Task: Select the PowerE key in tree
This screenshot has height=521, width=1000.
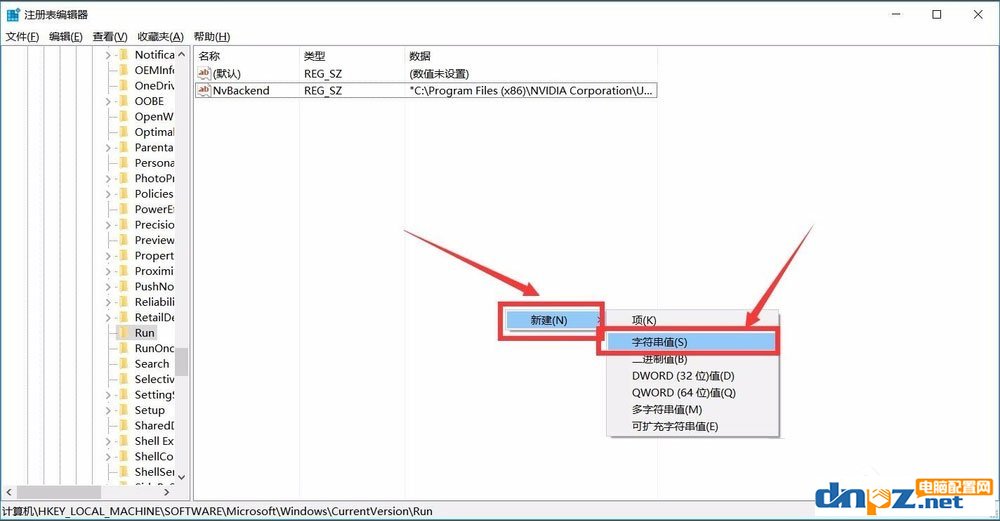Action: (x=154, y=209)
